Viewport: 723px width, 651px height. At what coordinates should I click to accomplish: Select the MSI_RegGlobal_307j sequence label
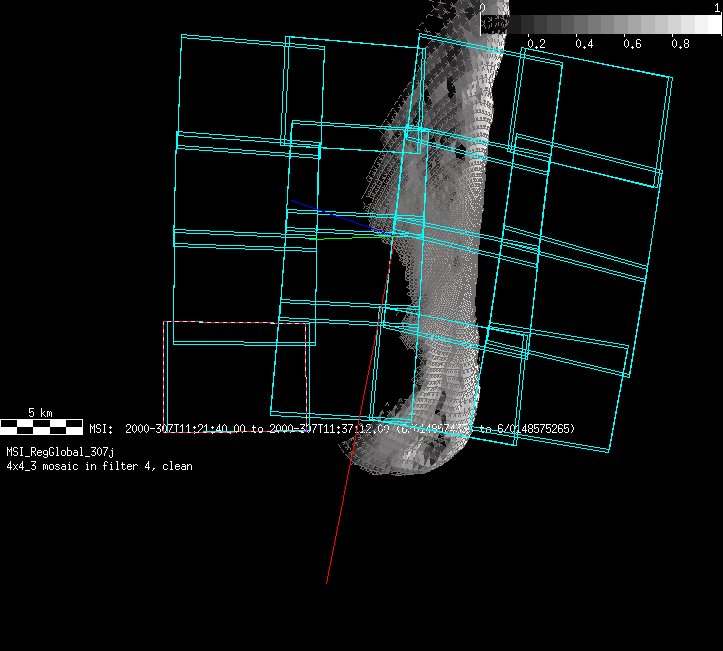point(60,453)
